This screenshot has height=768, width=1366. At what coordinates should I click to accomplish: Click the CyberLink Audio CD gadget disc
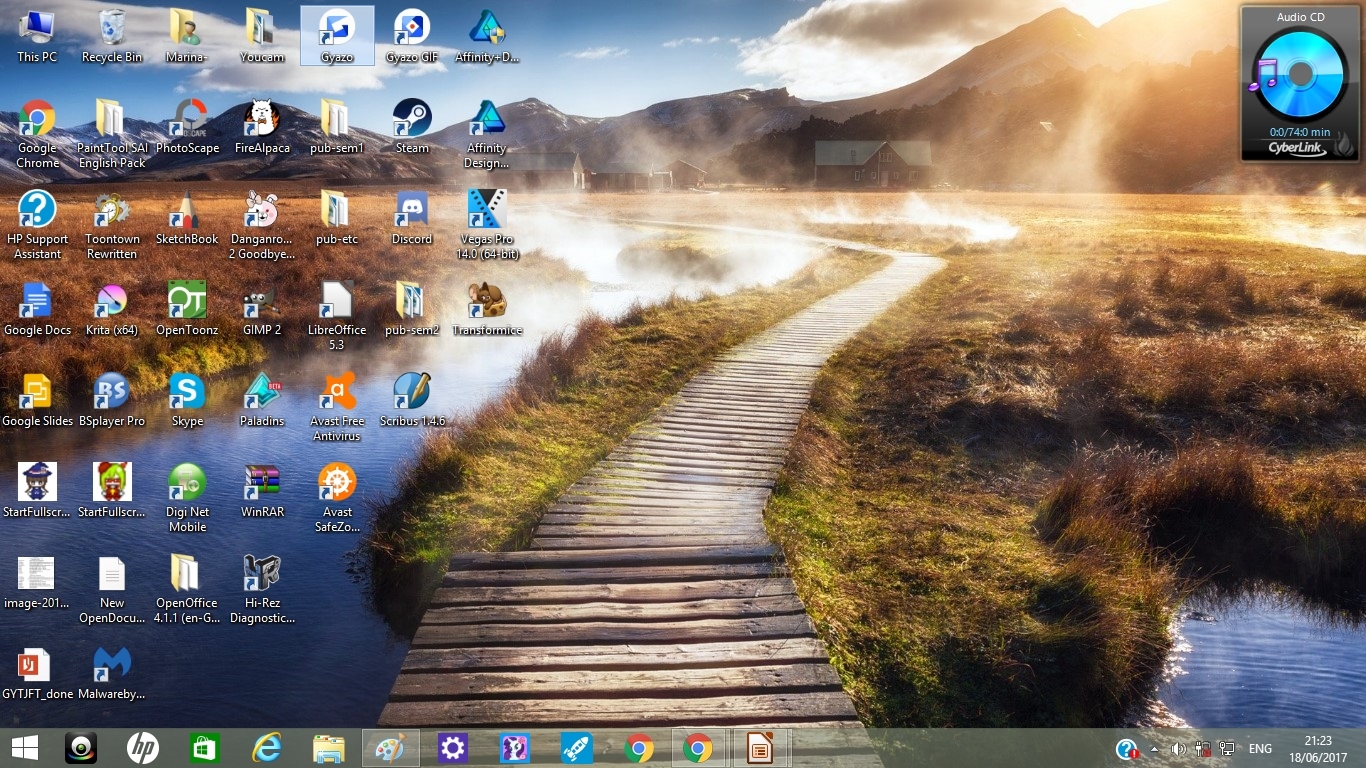pyautogui.click(x=1300, y=75)
